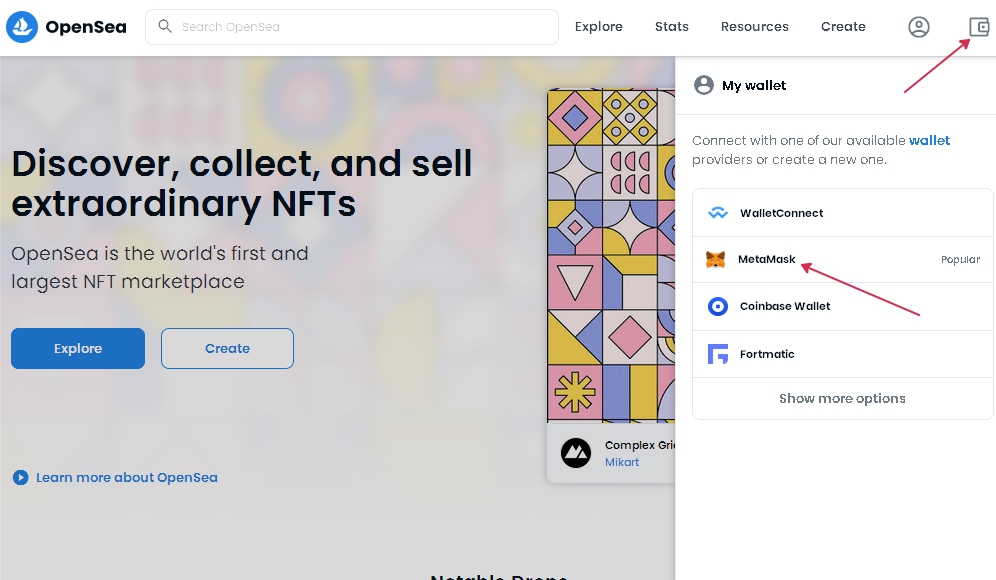This screenshot has height=580, width=996.
Task: Click the Fortmatic logo icon
Action: tap(717, 354)
